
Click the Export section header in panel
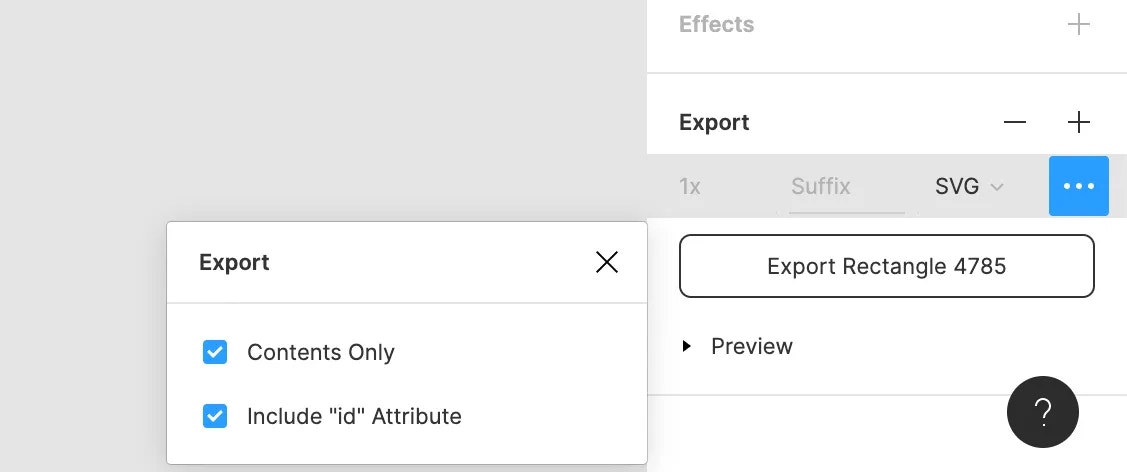click(x=714, y=122)
